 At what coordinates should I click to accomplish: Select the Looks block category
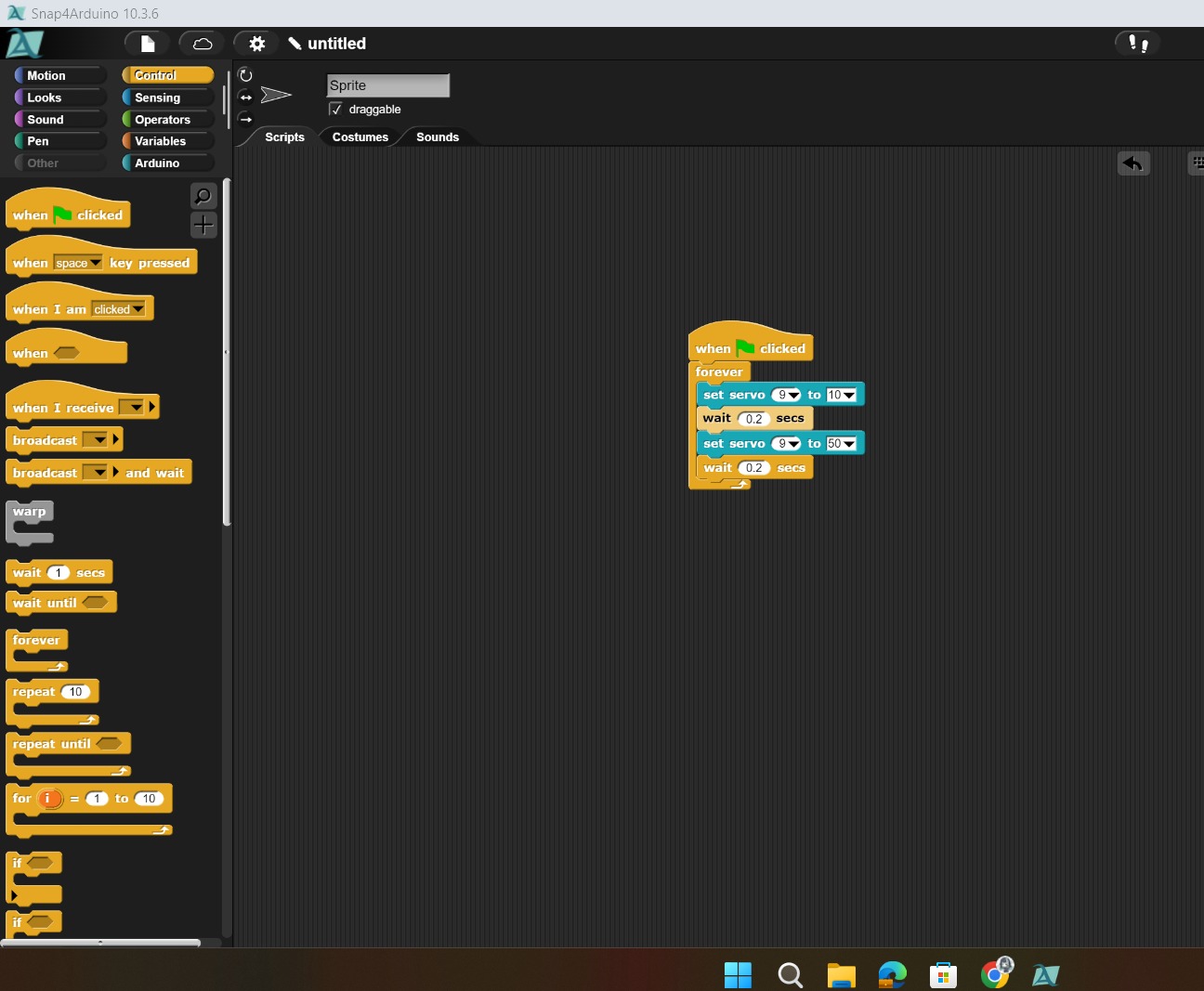click(x=60, y=98)
